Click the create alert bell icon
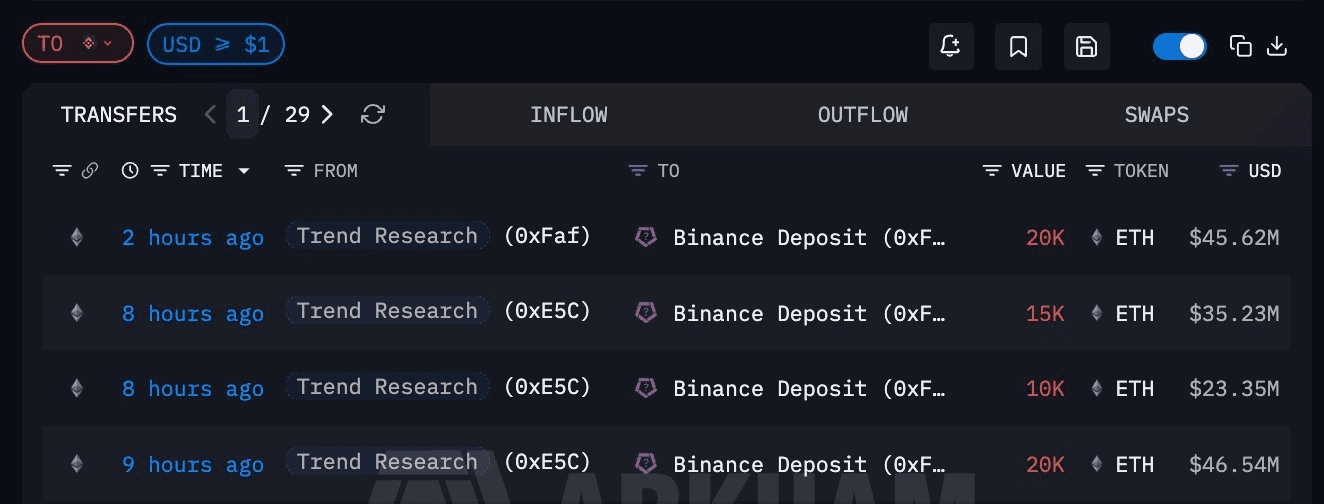1324x504 pixels. pos(951,46)
